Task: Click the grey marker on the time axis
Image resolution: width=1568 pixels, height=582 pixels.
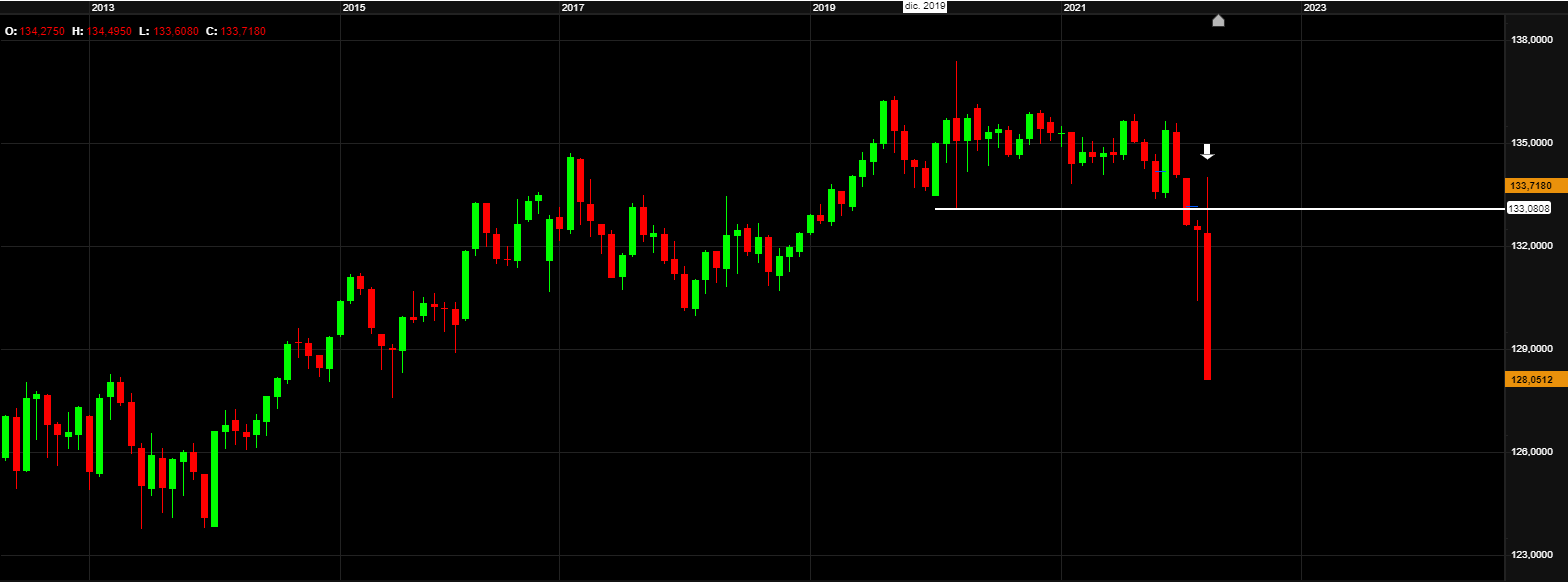Action: pyautogui.click(x=1218, y=20)
